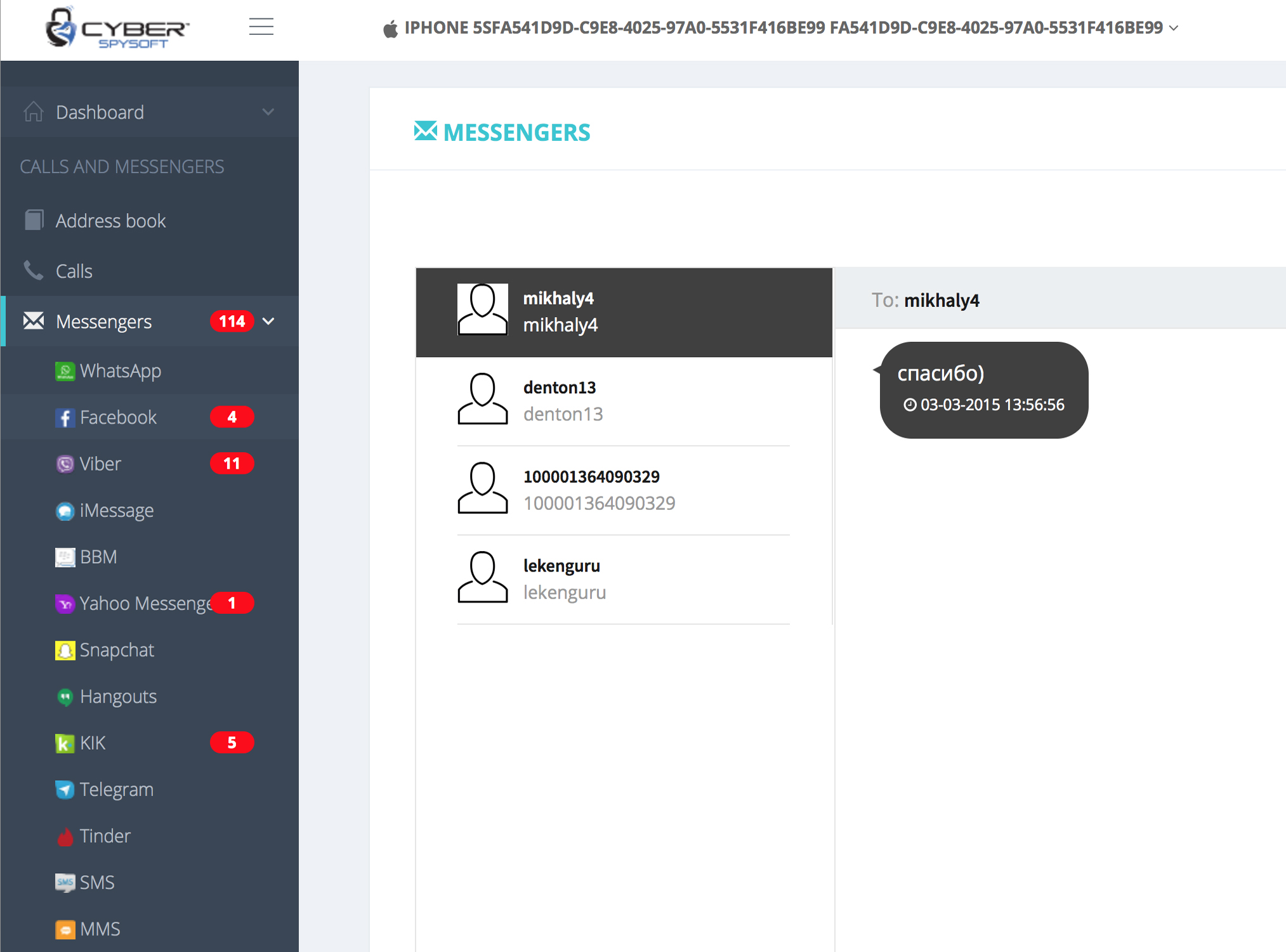Expand the Dashboard menu chevron
1286x952 pixels.
point(268,112)
